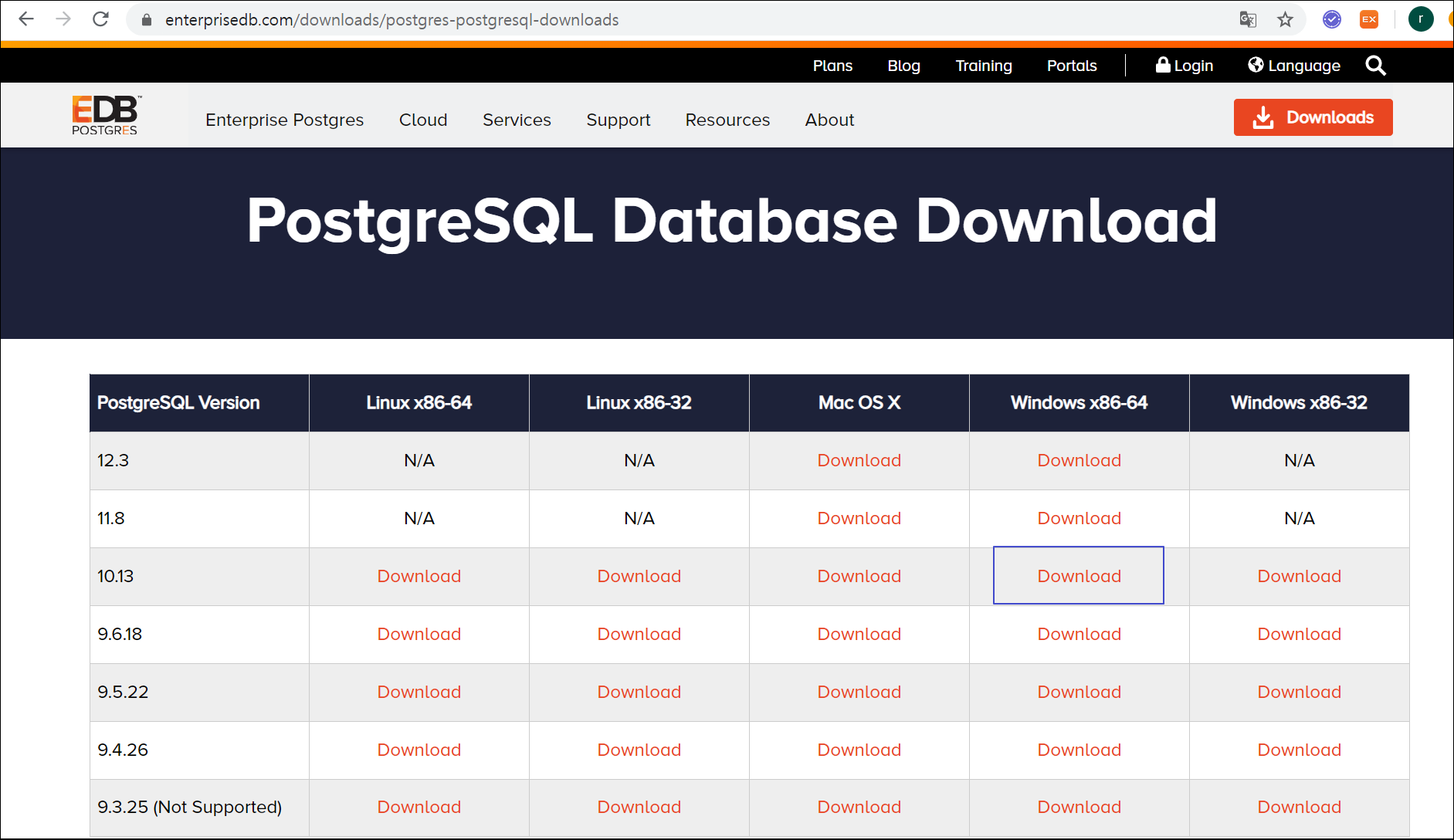Open the Services menu
The height and width of the screenshot is (840, 1454).
[x=517, y=120]
